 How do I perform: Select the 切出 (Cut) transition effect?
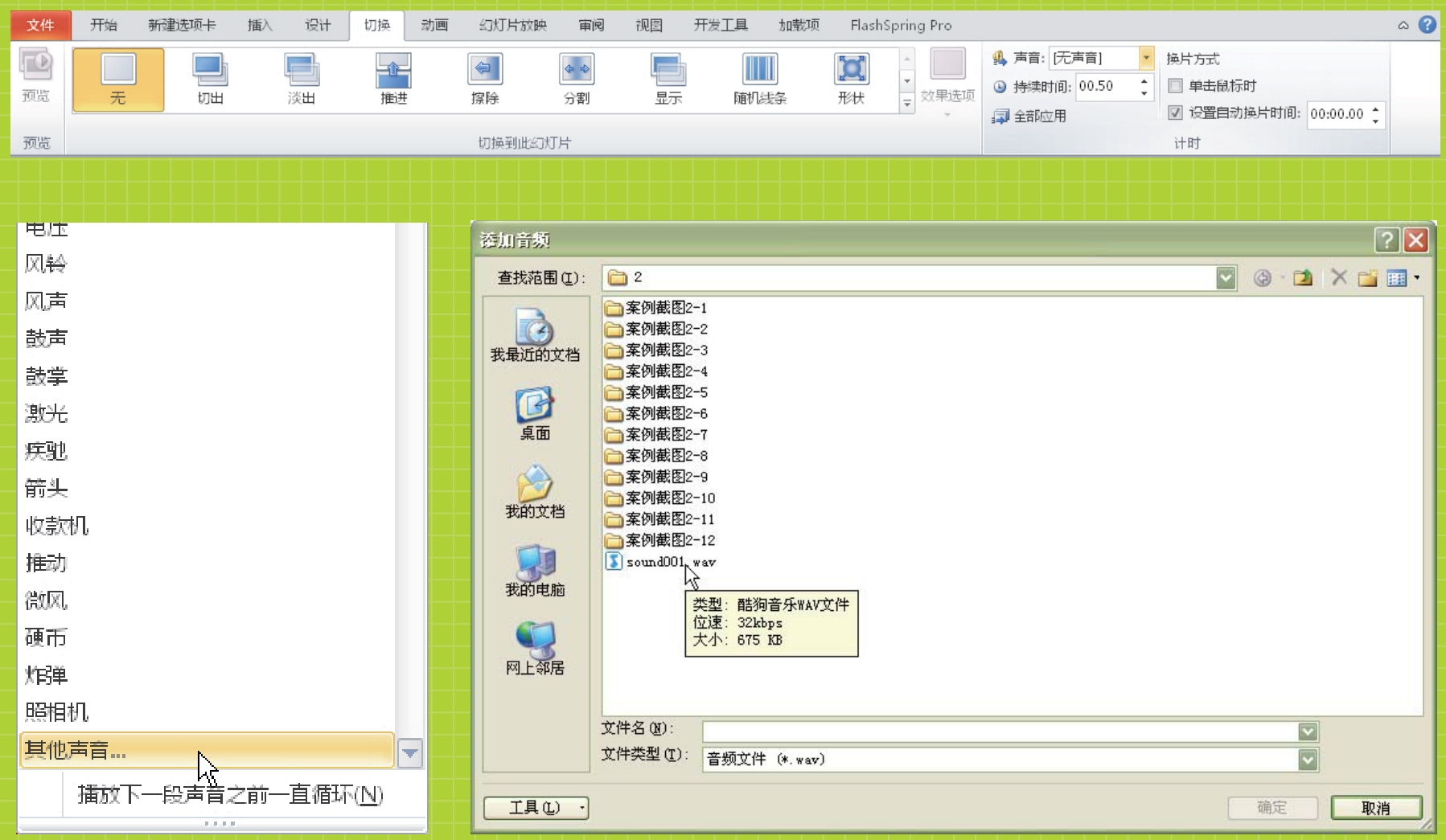(x=210, y=79)
